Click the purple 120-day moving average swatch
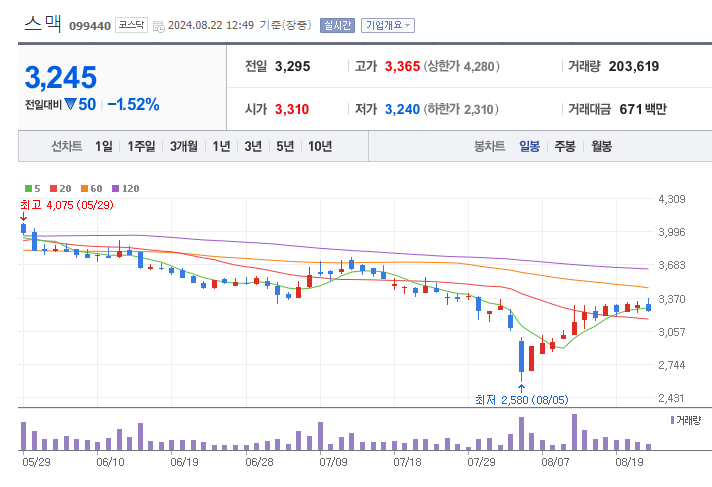The height and width of the screenshot is (487, 712). (x=115, y=189)
